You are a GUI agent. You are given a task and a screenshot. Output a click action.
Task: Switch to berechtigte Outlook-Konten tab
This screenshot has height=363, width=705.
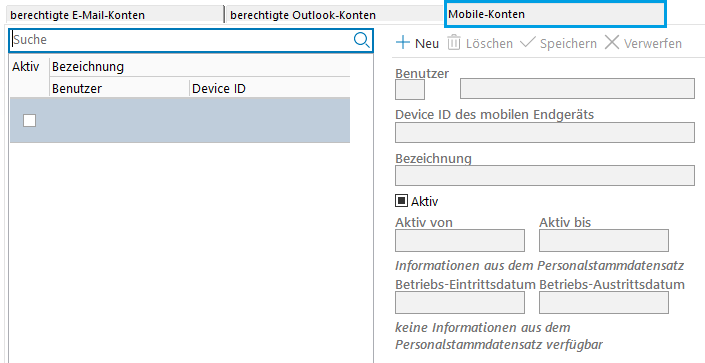335,15
